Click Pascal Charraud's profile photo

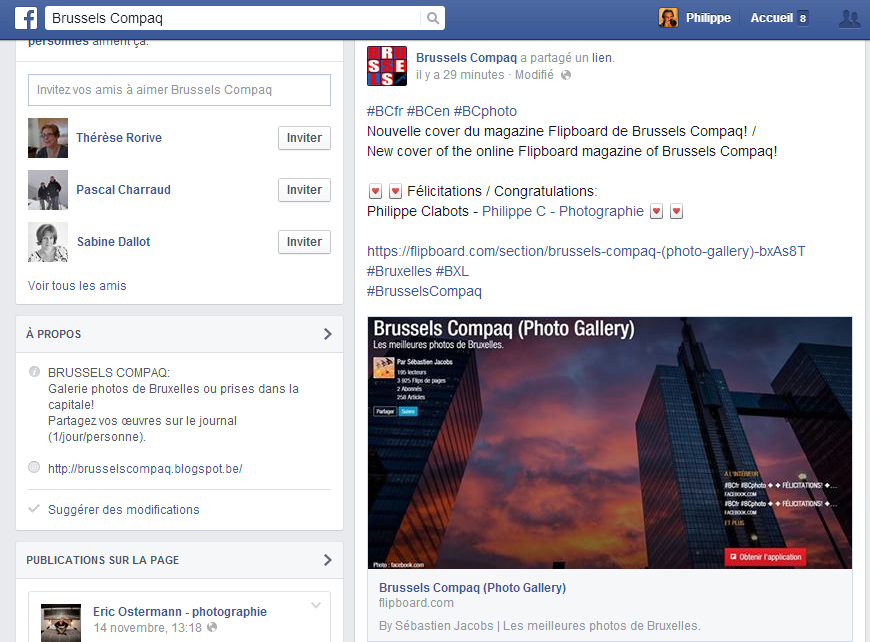pos(48,190)
